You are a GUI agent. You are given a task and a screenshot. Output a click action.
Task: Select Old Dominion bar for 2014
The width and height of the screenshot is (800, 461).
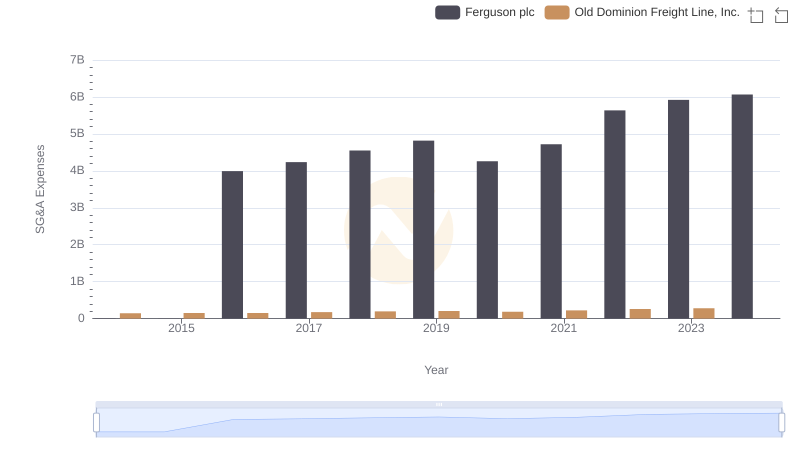click(131, 316)
